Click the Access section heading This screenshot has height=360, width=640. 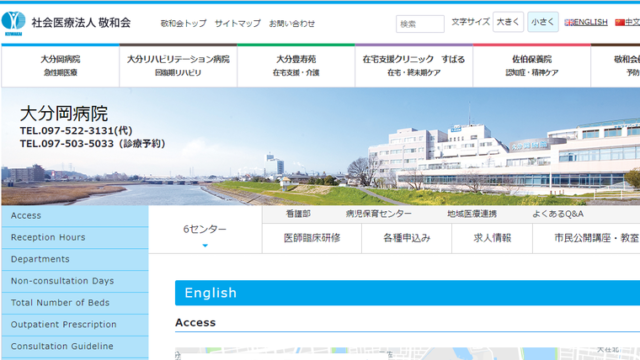click(196, 322)
